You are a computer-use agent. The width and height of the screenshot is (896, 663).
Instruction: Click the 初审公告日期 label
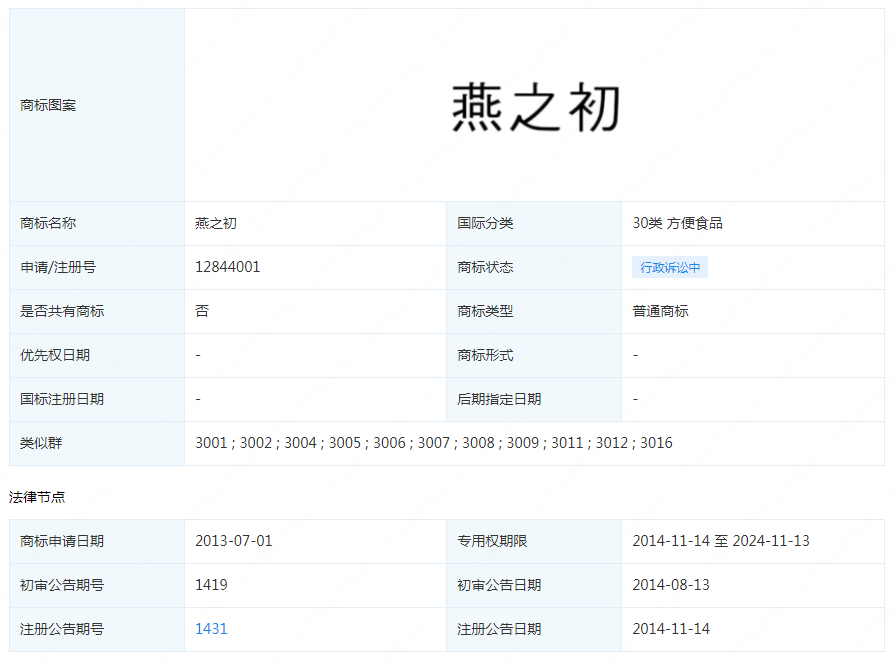tap(499, 585)
